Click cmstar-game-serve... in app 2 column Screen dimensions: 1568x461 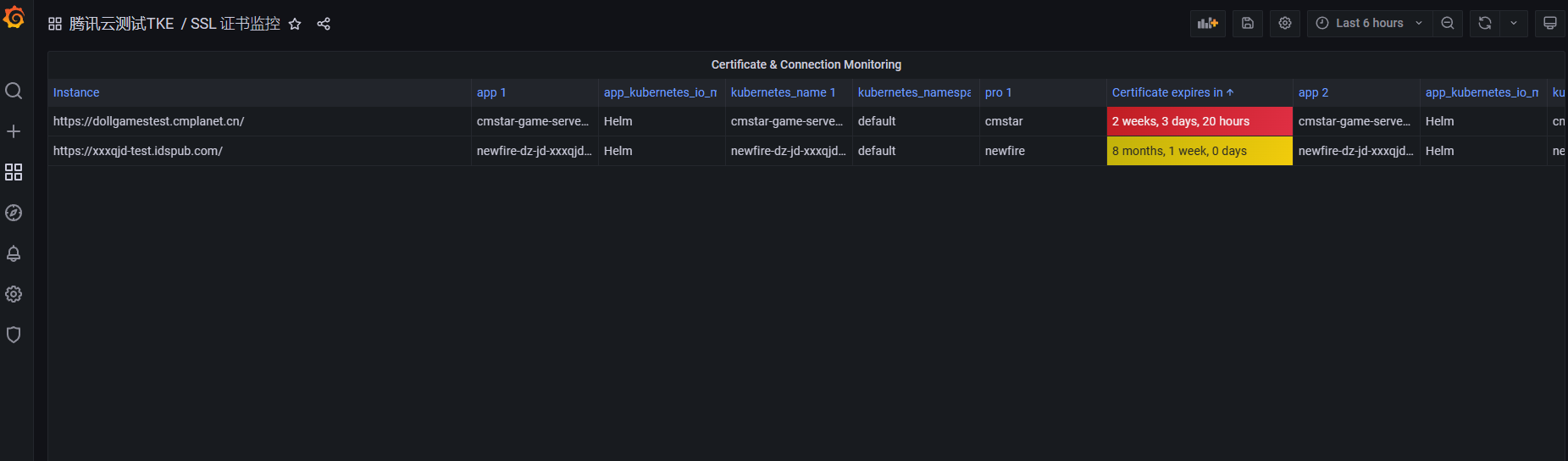point(1356,121)
